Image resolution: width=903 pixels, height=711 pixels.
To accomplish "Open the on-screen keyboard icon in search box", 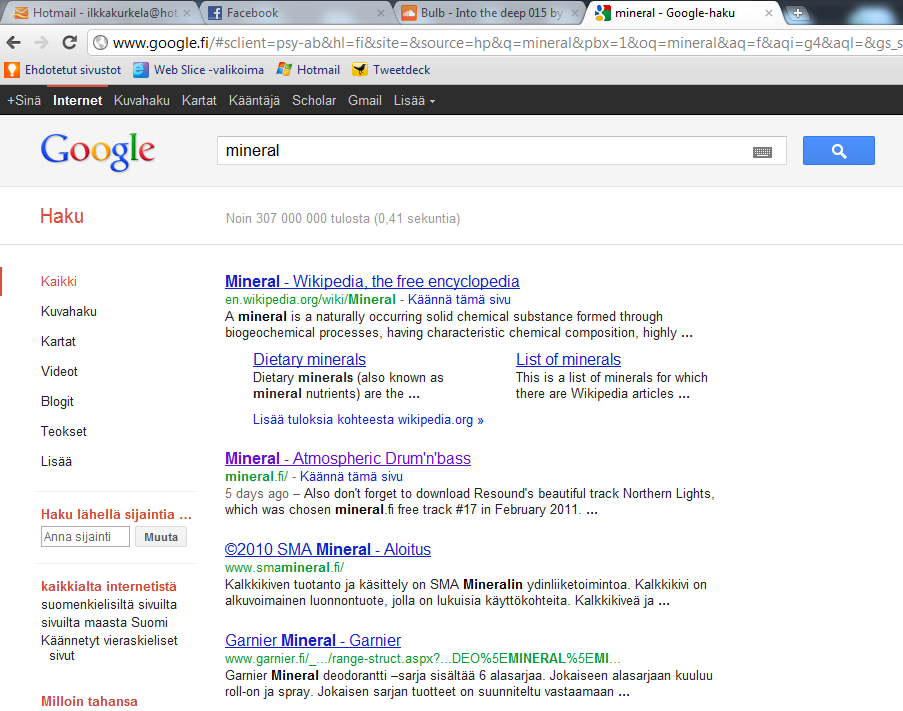I will pyautogui.click(x=762, y=152).
